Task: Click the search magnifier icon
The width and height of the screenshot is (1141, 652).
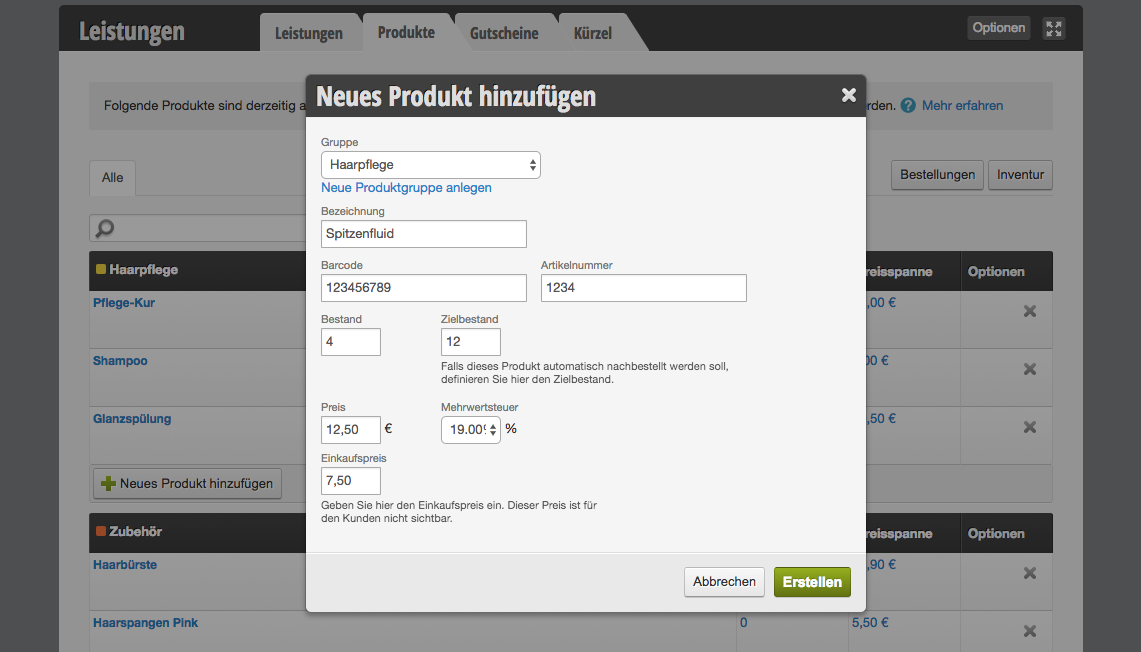Action: [105, 228]
